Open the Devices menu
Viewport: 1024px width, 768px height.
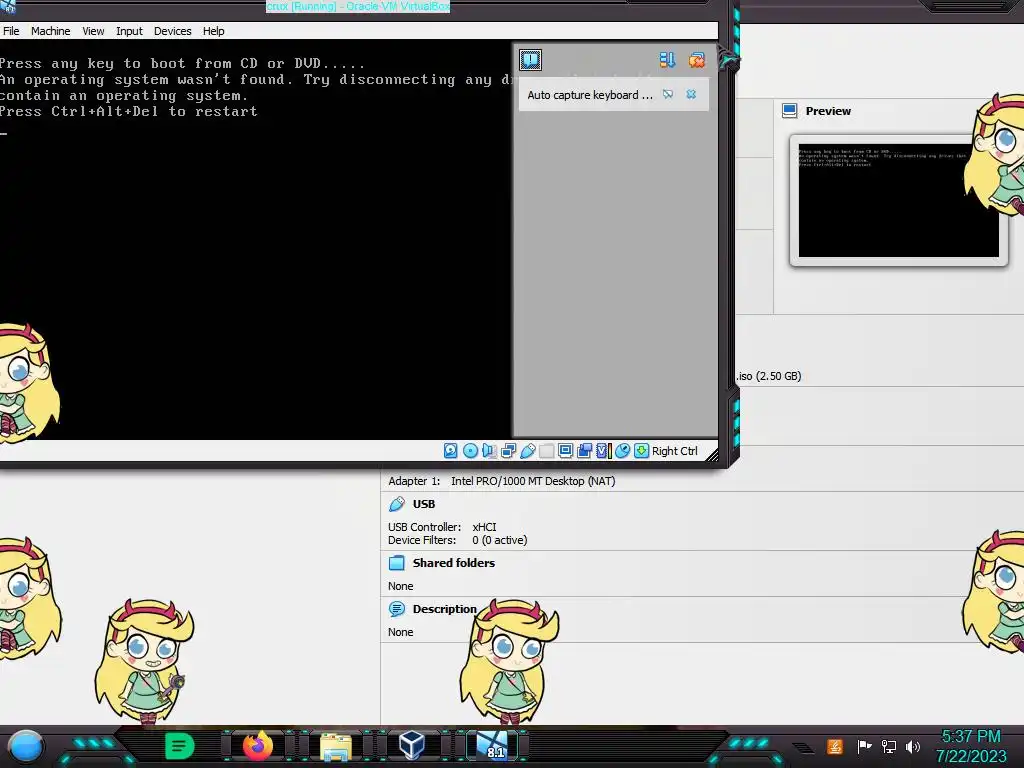pyautogui.click(x=172, y=31)
